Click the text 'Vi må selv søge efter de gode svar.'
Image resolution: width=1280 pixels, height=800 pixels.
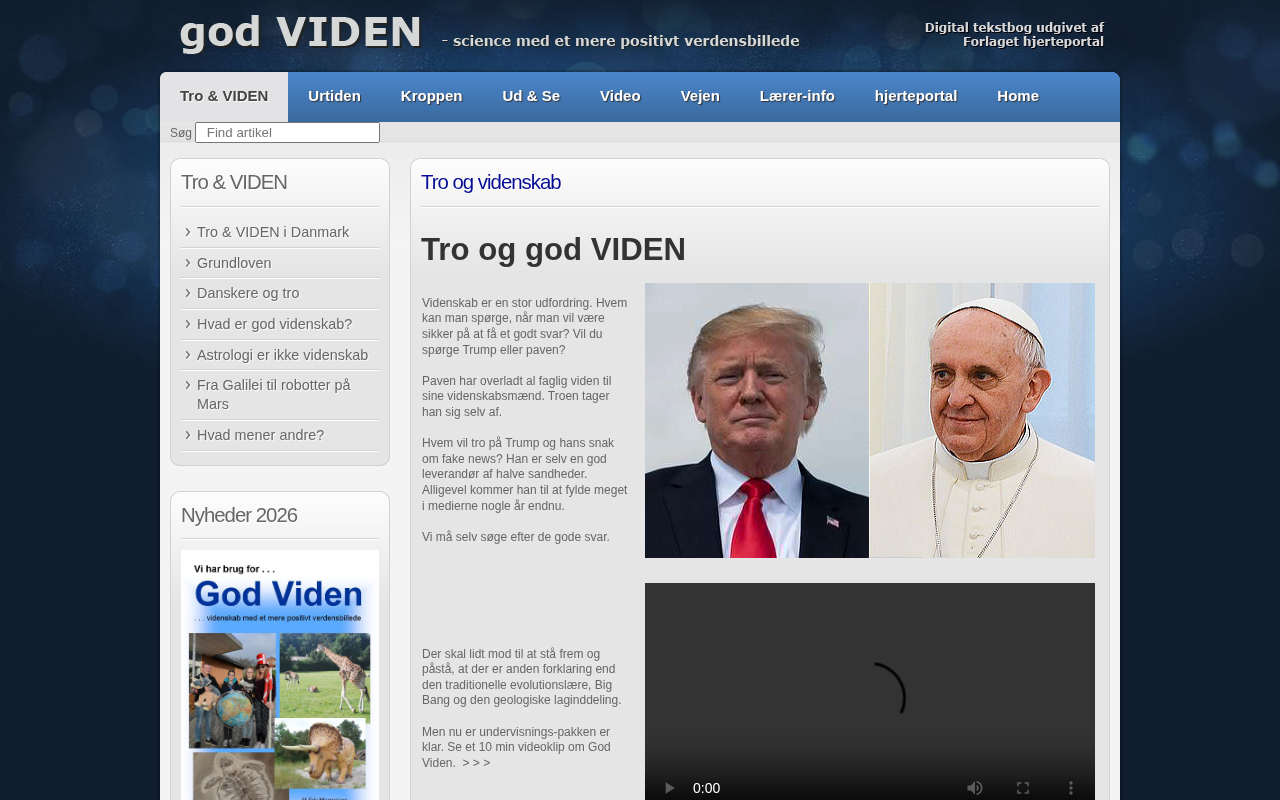pos(516,537)
